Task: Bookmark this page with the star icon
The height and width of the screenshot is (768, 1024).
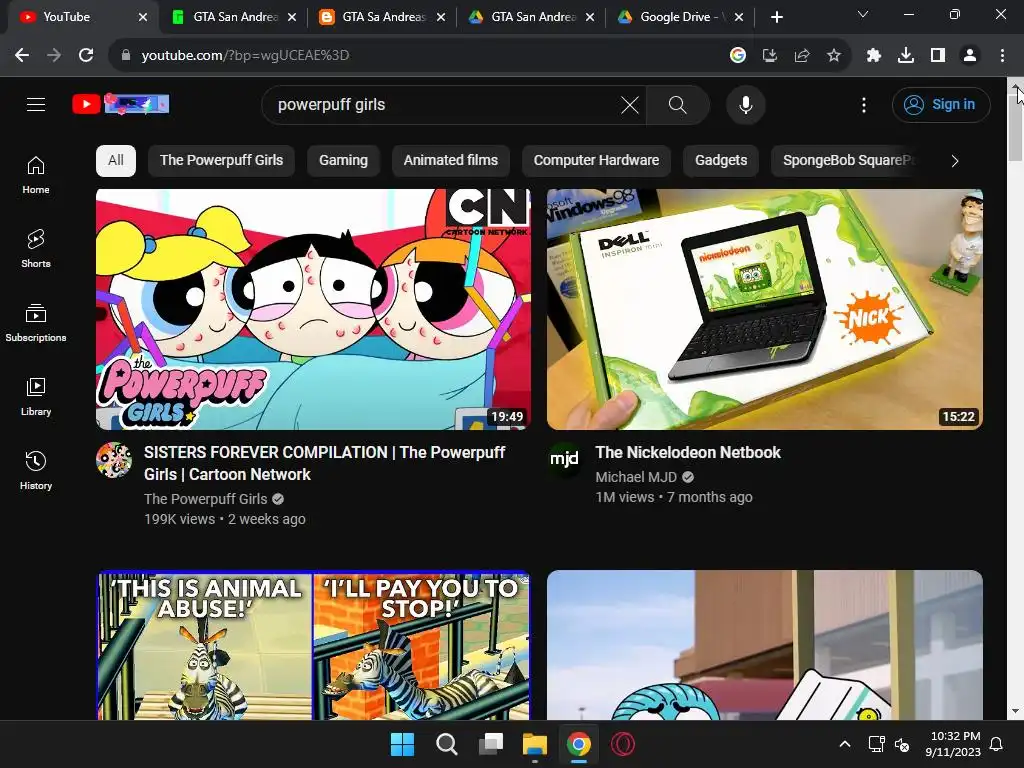Action: (x=834, y=56)
